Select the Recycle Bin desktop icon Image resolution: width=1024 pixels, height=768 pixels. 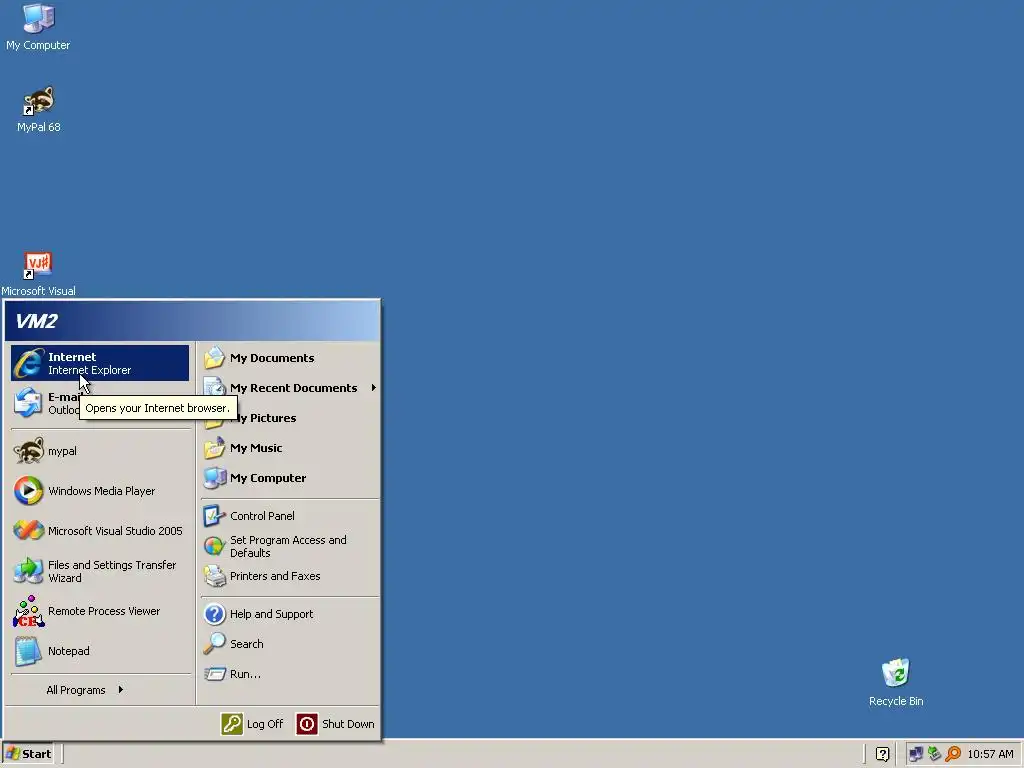point(895,683)
